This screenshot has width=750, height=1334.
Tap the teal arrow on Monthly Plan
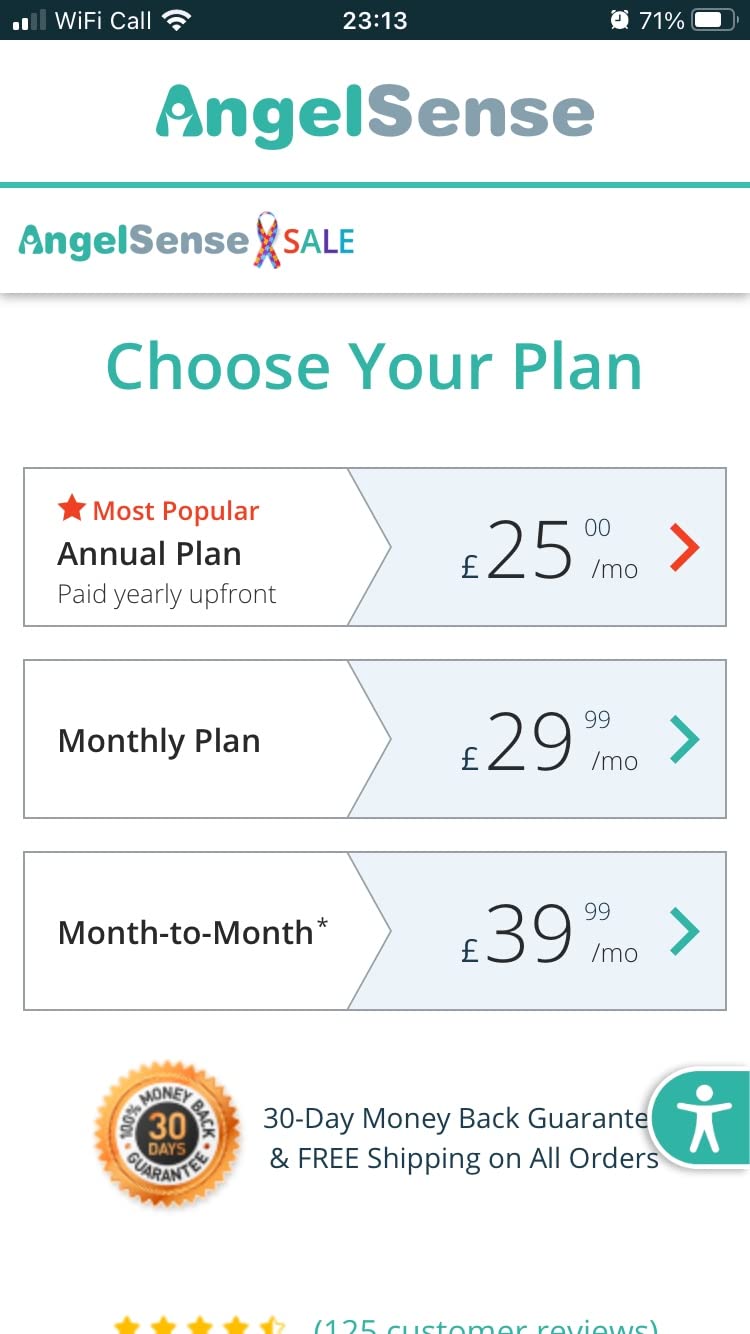click(x=685, y=739)
